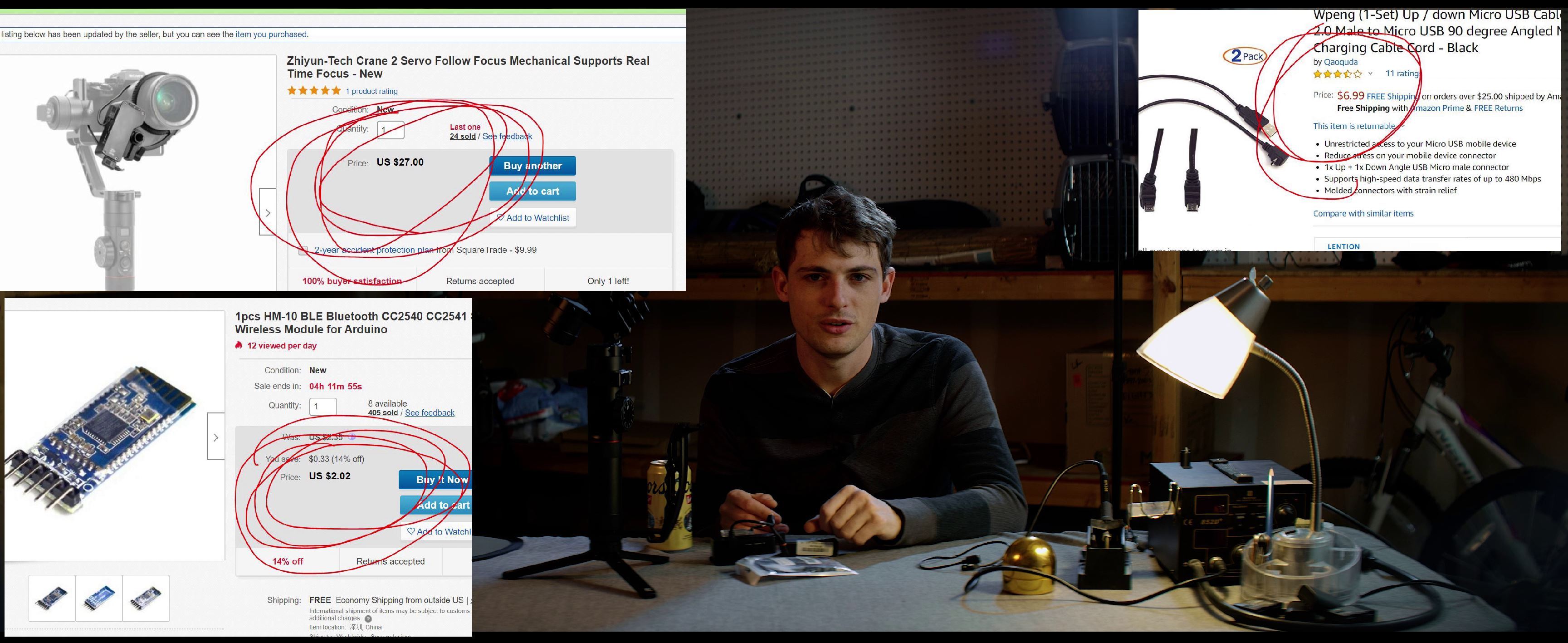Click next-image arrow on gimbal photo

point(268,212)
